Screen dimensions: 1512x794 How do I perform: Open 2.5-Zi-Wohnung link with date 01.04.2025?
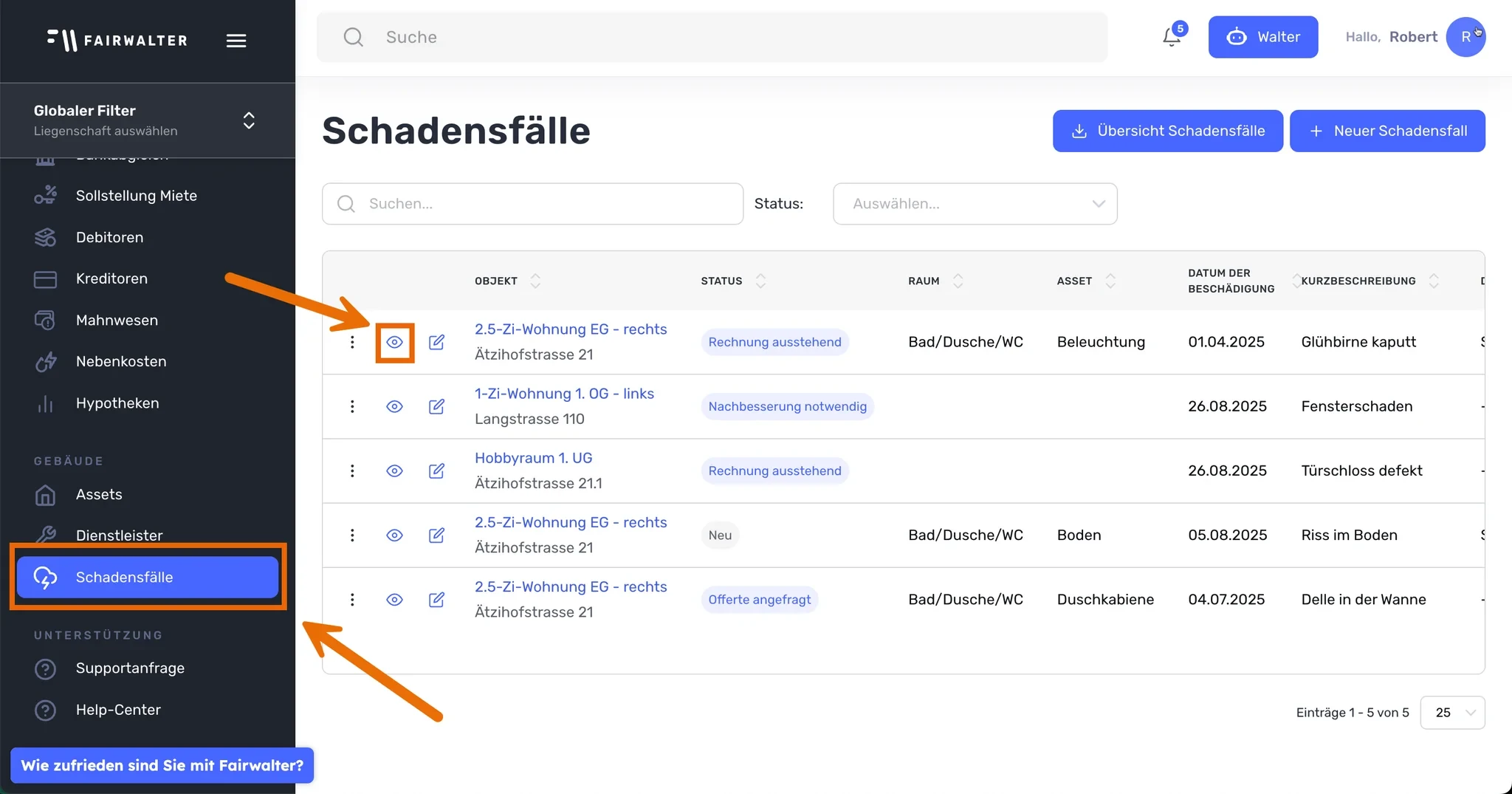(571, 329)
